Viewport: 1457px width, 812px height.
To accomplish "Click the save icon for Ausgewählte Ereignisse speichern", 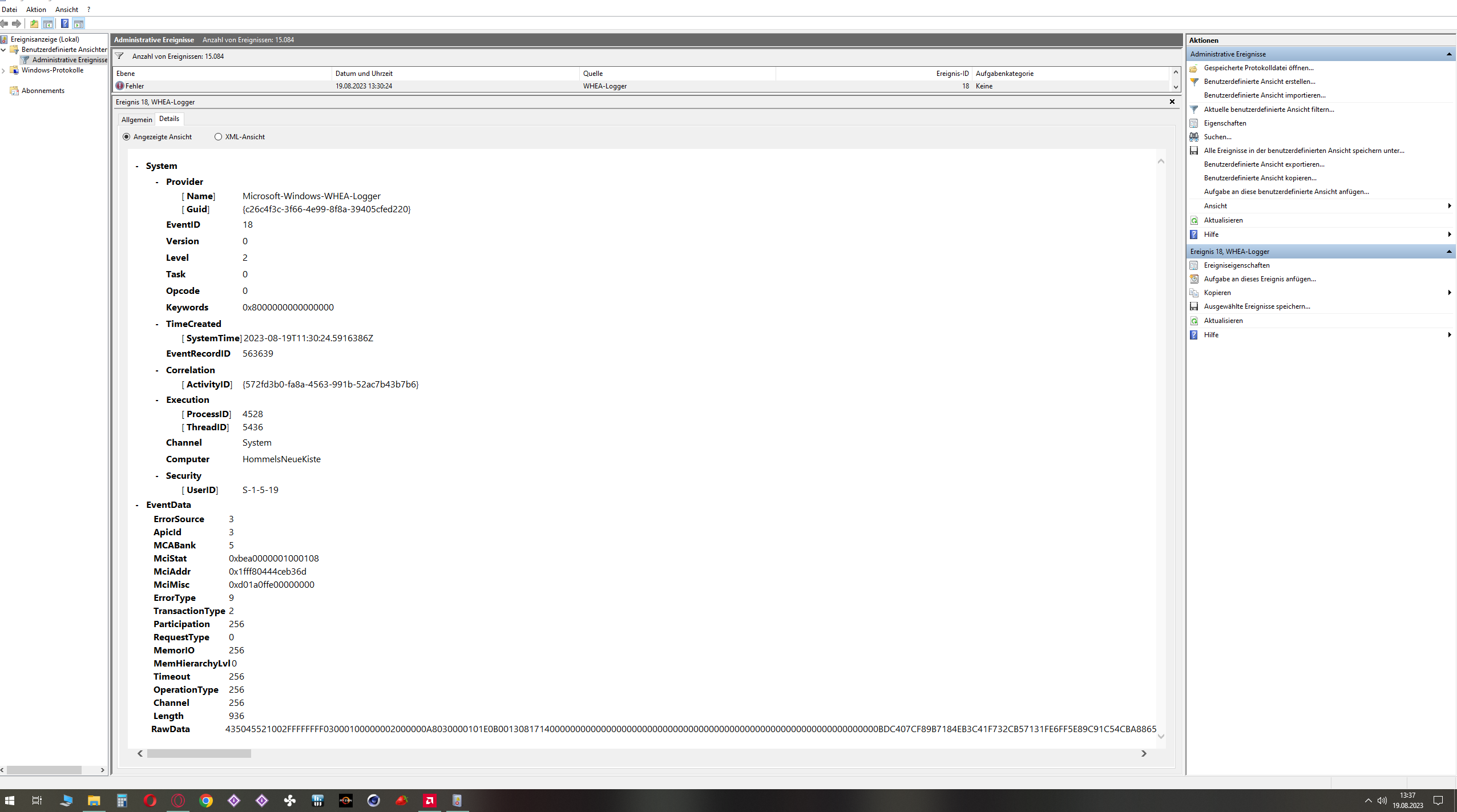I will [x=1194, y=306].
